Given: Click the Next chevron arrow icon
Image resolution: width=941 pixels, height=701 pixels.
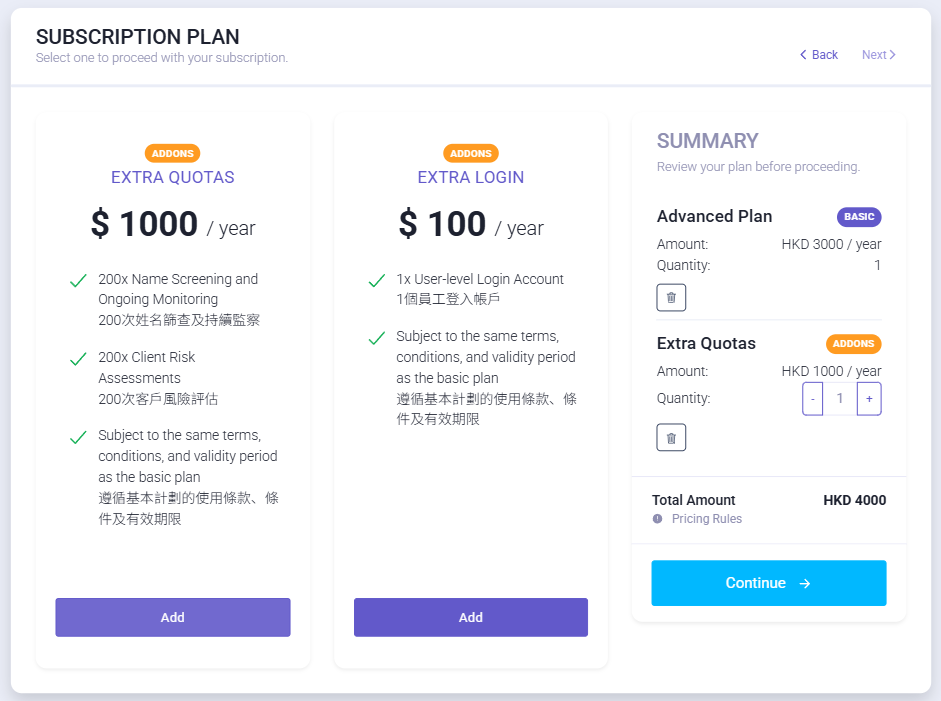Looking at the screenshot, I should [892, 55].
